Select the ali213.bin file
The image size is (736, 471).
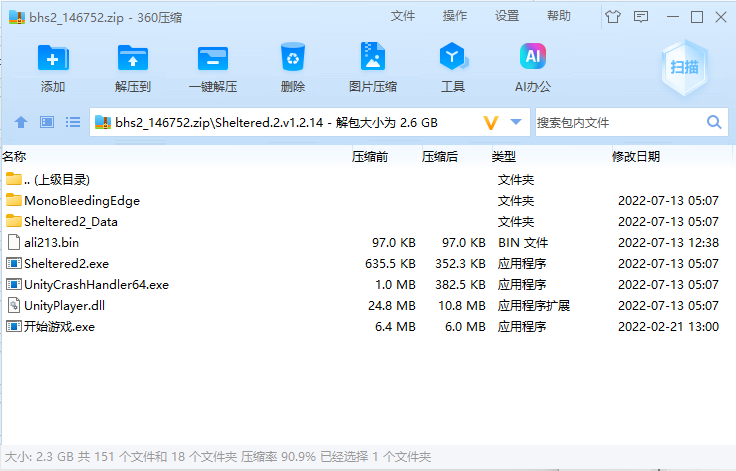pos(367,242)
